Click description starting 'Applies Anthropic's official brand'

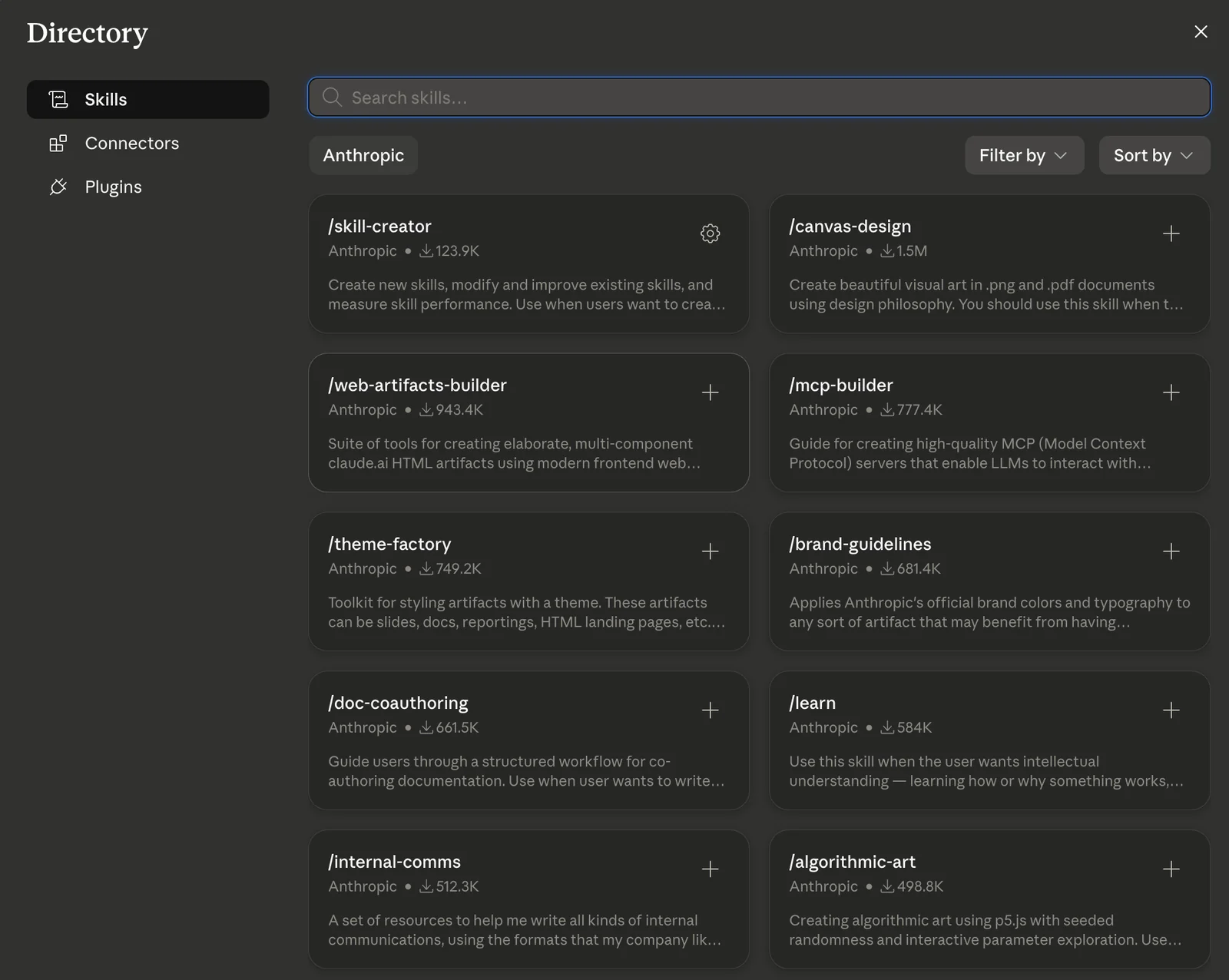click(989, 613)
